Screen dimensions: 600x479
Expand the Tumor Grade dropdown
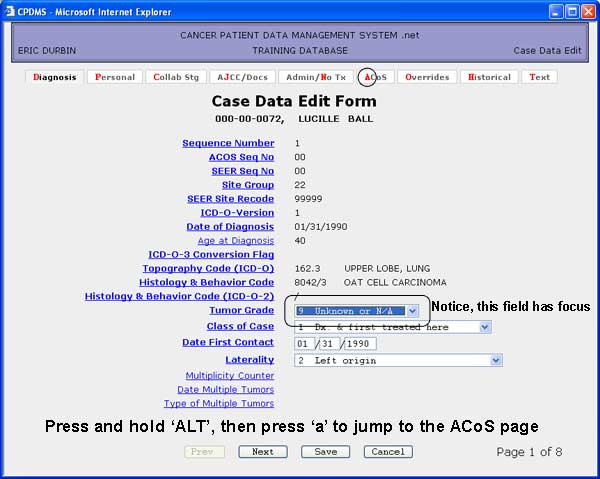click(x=412, y=312)
